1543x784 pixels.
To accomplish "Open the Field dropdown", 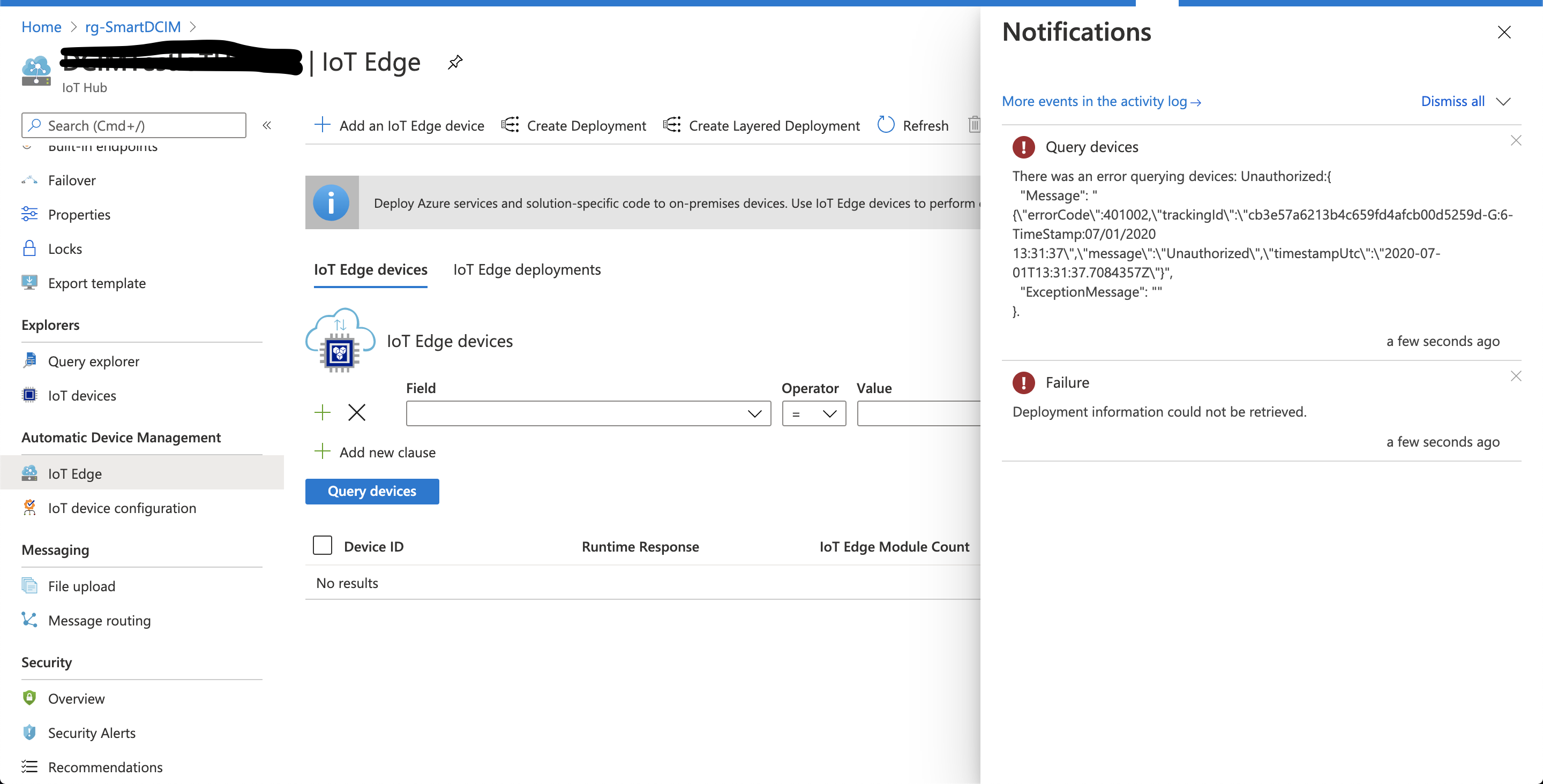I will 588,413.
